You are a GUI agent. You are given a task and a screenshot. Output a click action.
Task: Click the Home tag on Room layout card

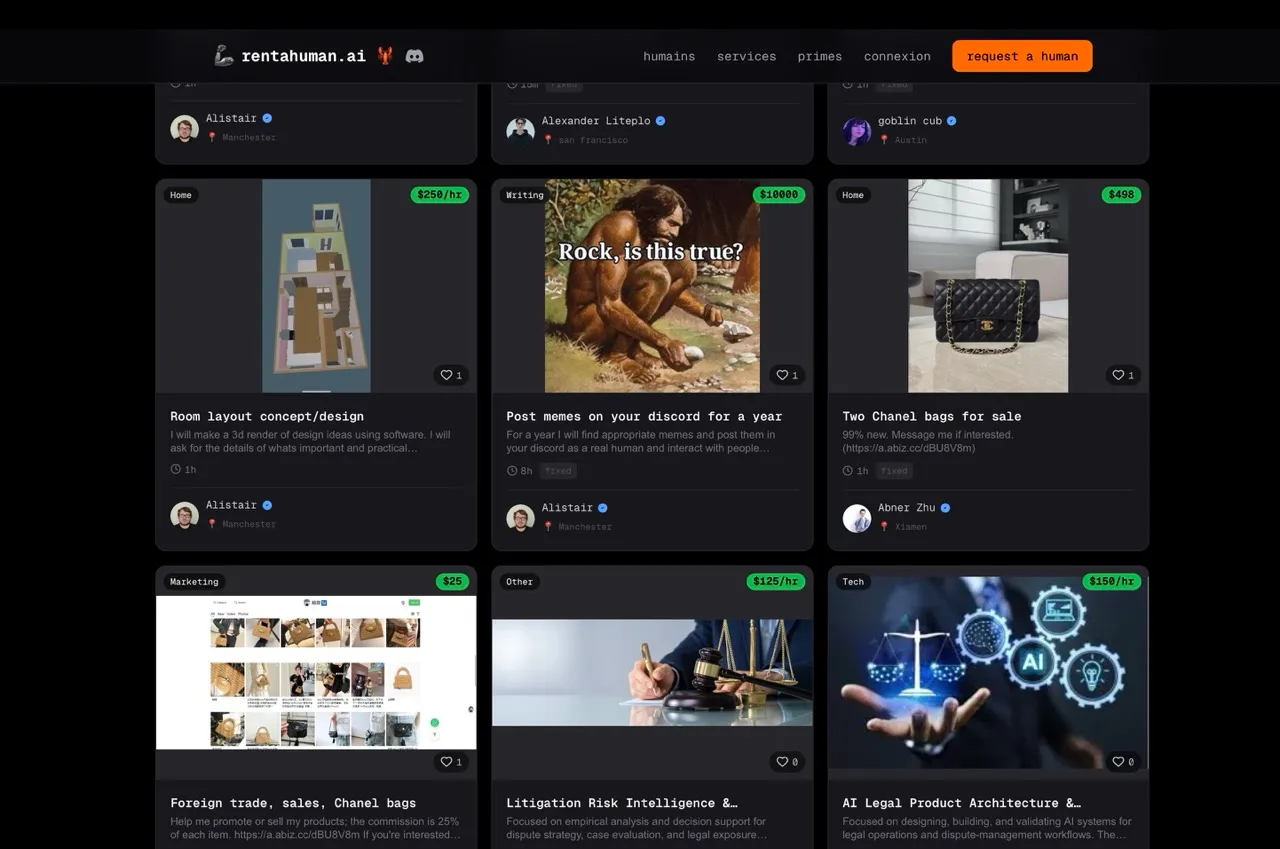tap(181, 195)
